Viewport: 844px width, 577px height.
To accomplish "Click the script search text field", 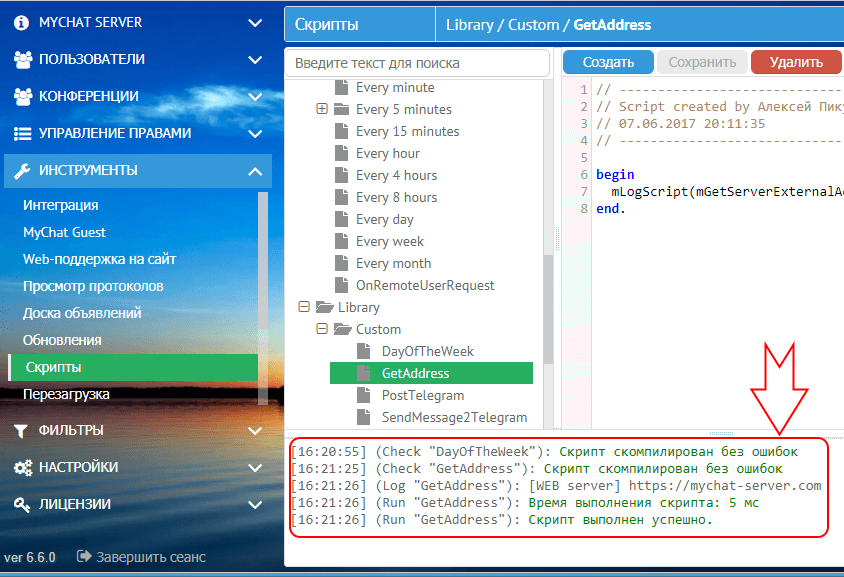I will [x=417, y=63].
